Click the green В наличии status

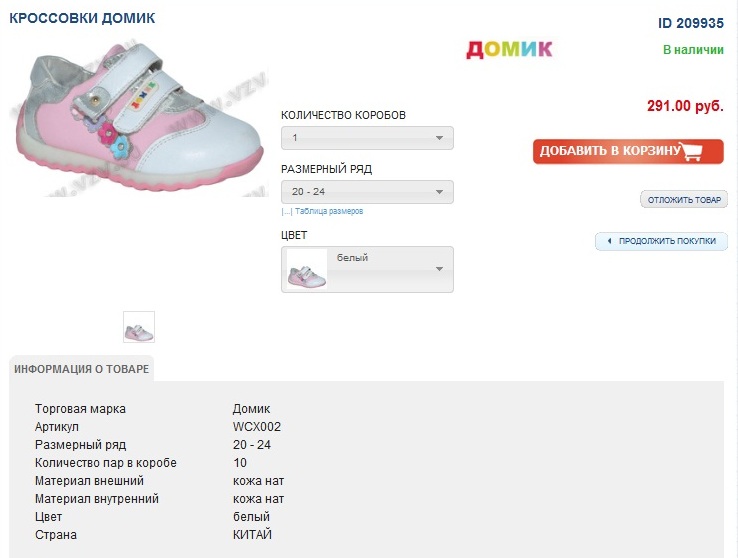coord(693,49)
